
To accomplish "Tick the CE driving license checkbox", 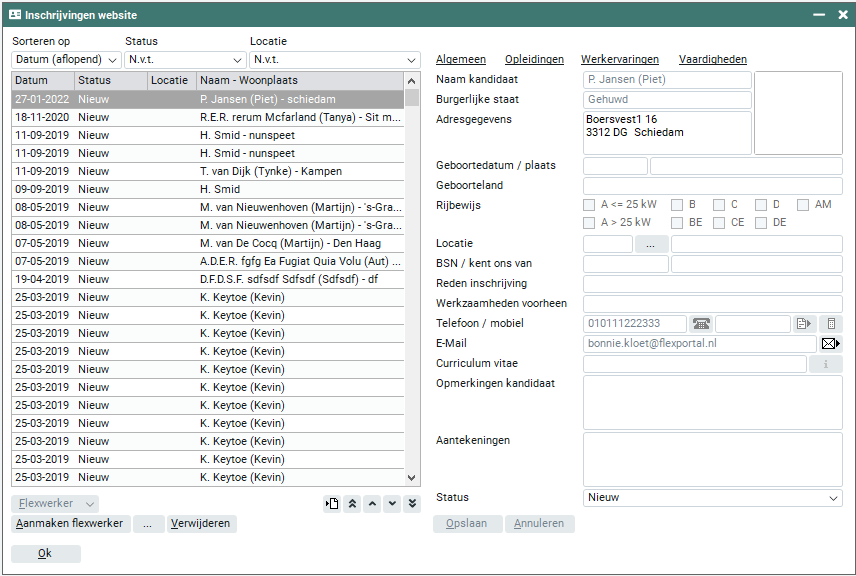I will click(x=719, y=223).
